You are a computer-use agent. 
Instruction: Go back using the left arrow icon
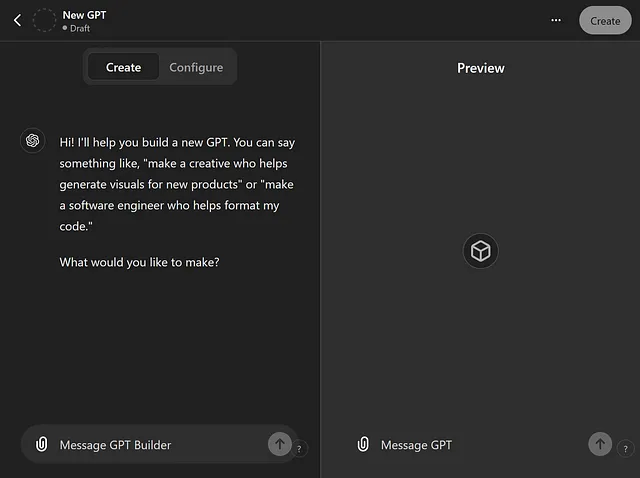[18, 20]
